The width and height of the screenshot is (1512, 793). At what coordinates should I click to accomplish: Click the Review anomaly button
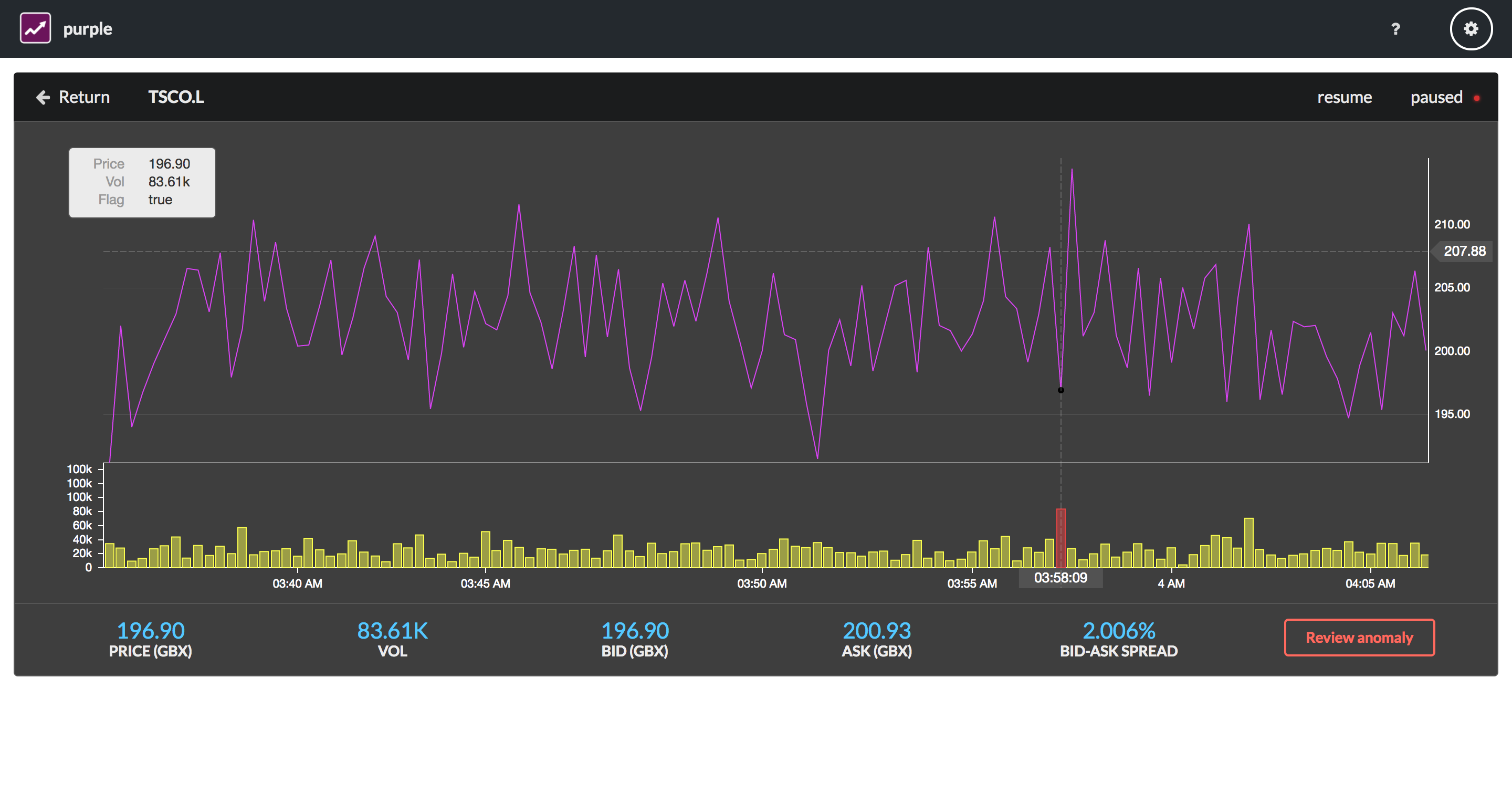[x=1359, y=637]
